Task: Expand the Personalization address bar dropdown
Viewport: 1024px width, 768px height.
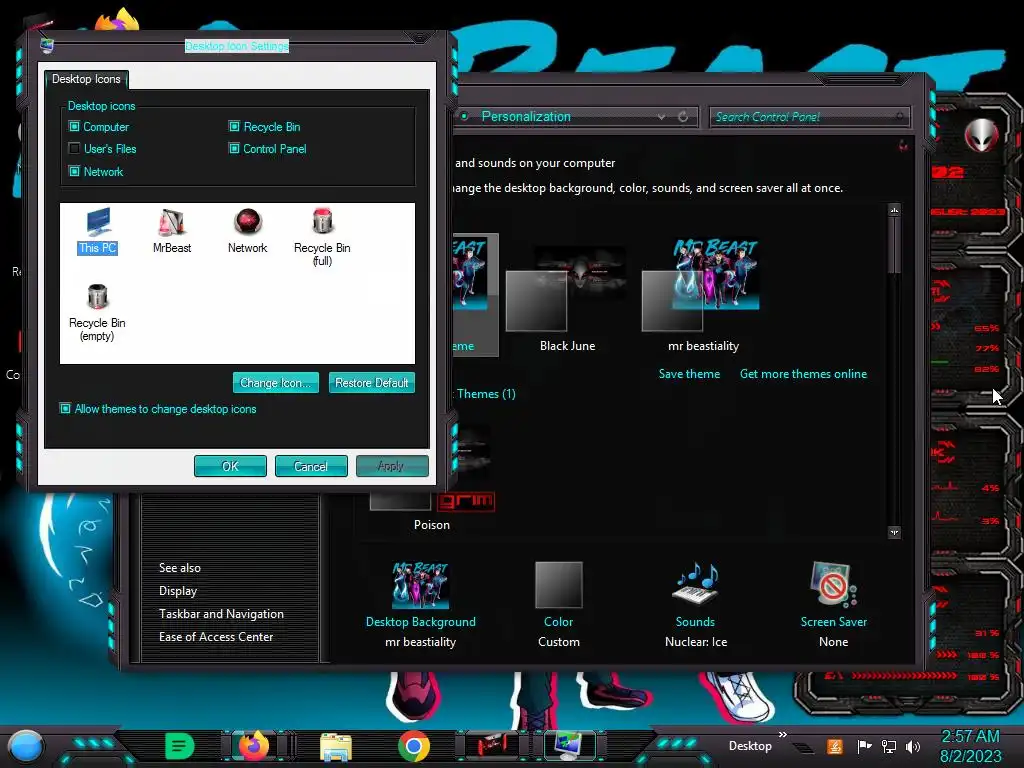Action: coord(662,117)
